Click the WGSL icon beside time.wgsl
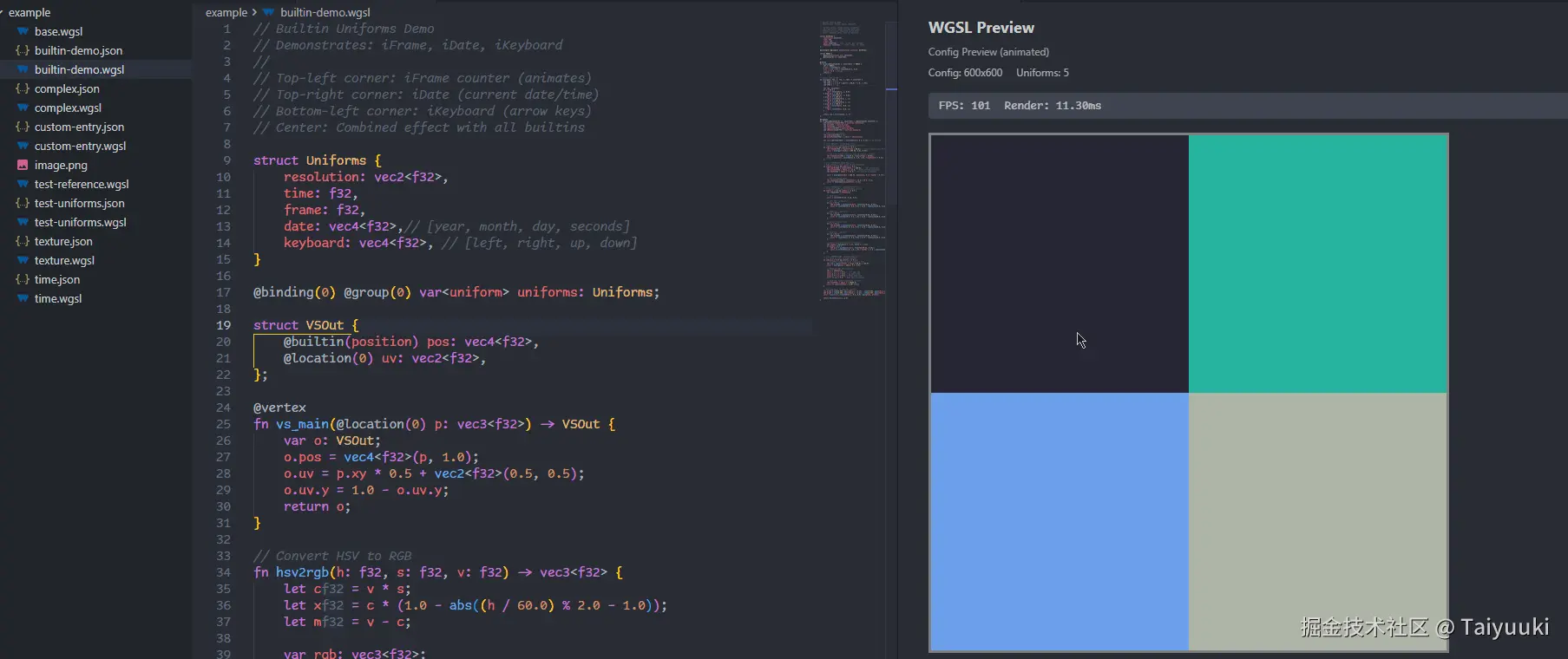 [23, 298]
